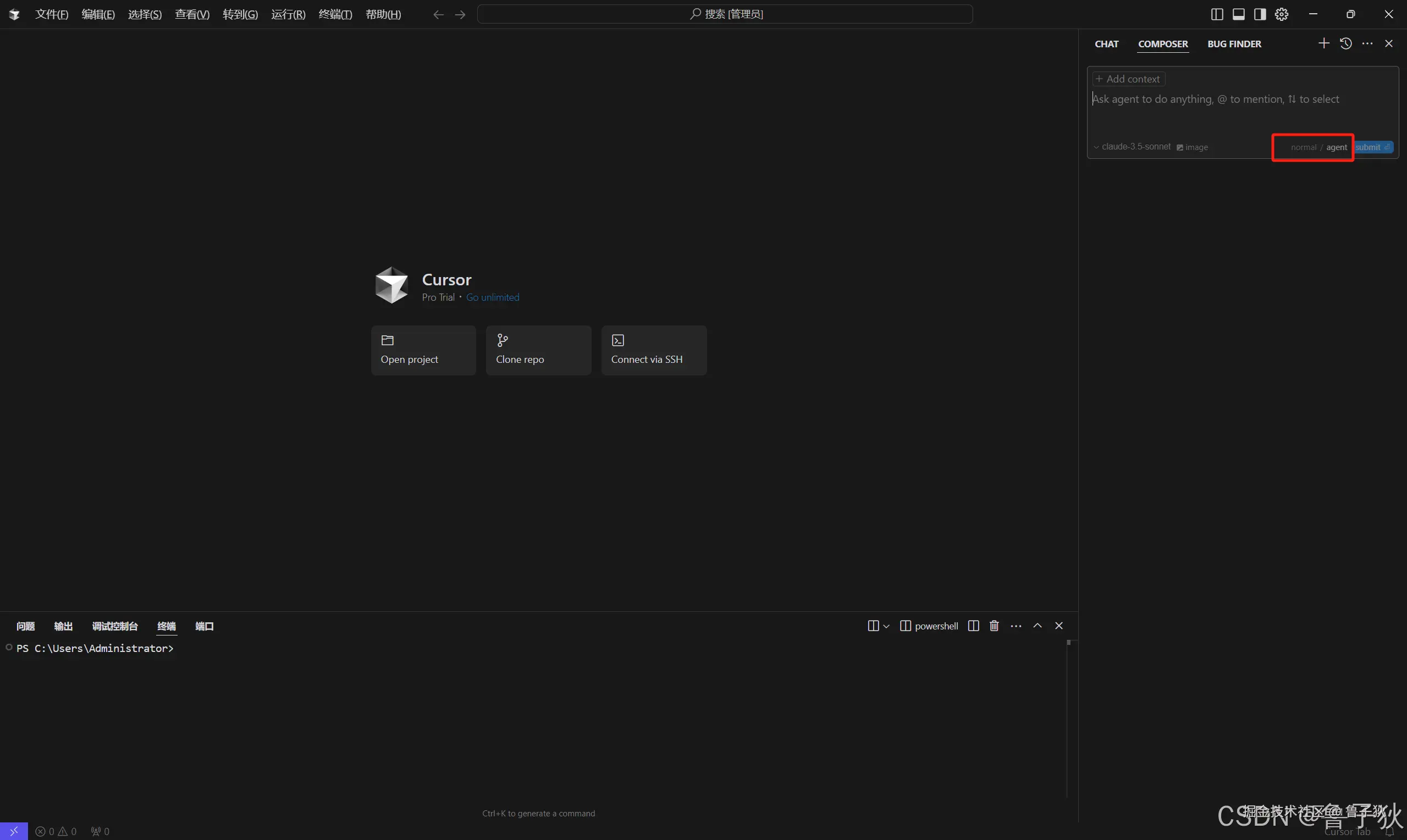Toggle the bottom panel layout icon
Viewport: 1407px width, 840px height.
pos(1238,14)
